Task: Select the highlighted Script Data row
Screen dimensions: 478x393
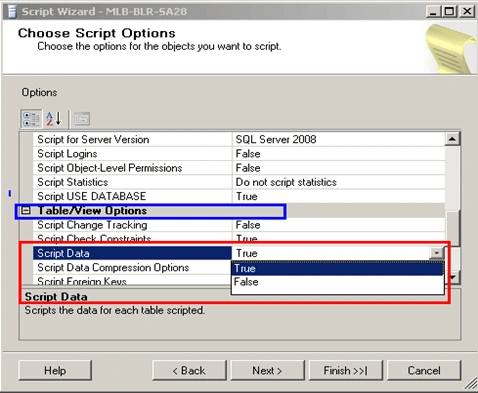Action: pos(132,253)
